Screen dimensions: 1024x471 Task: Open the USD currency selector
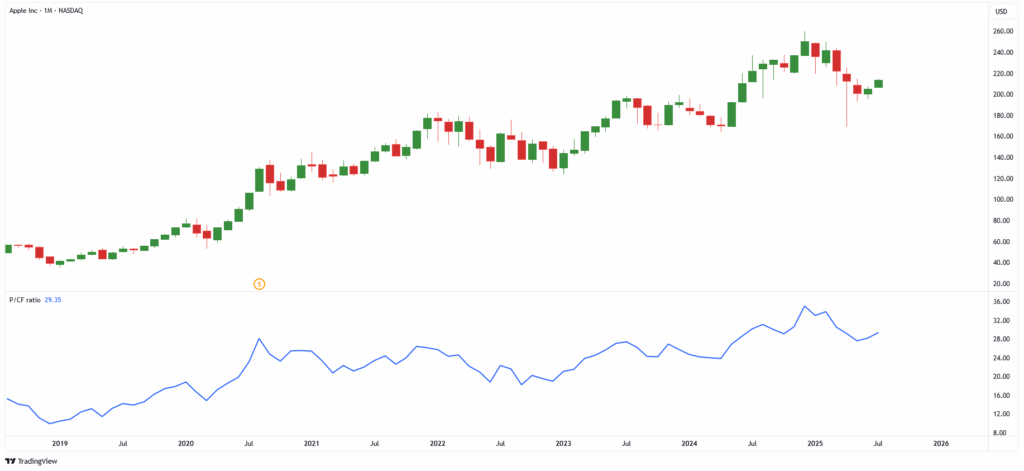[1000, 11]
